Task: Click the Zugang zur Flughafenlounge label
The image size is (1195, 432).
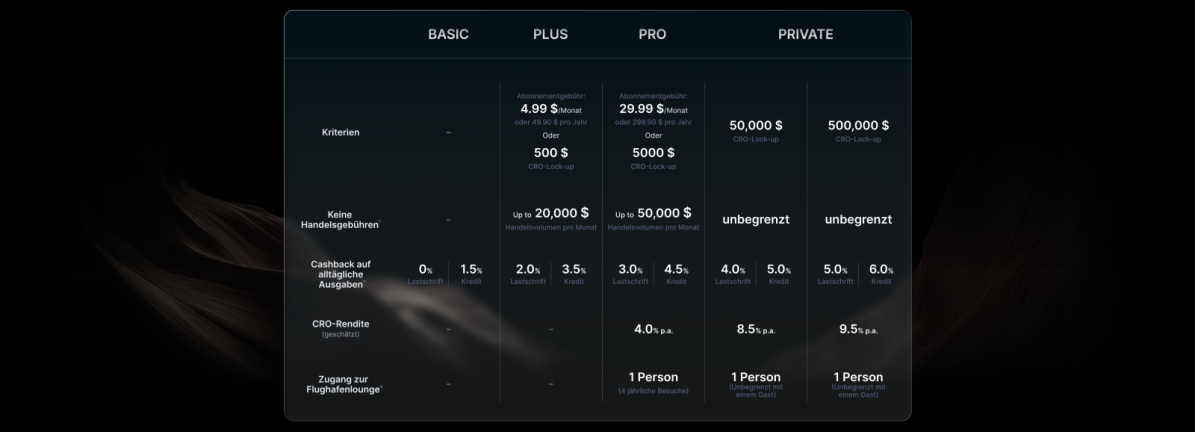Action: pyautogui.click(x=342, y=383)
